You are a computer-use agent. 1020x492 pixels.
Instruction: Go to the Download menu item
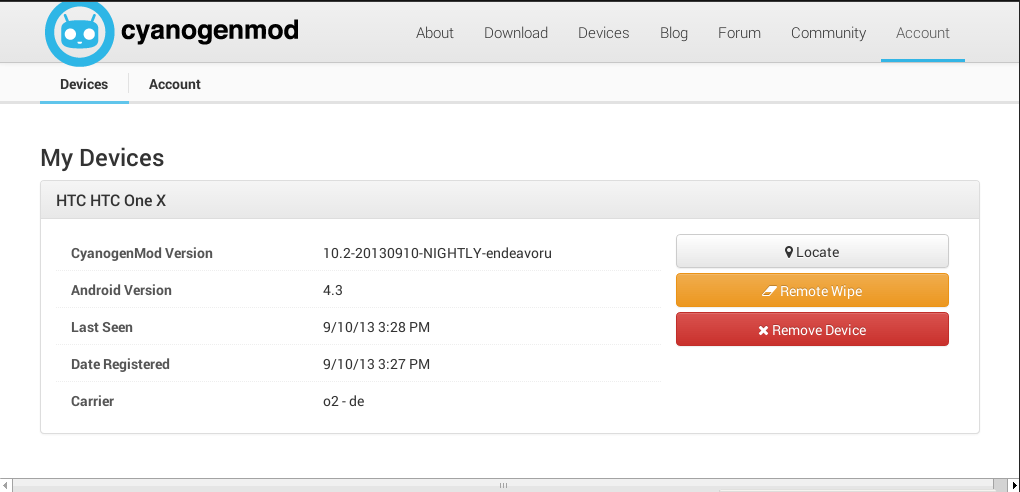pyautogui.click(x=515, y=33)
